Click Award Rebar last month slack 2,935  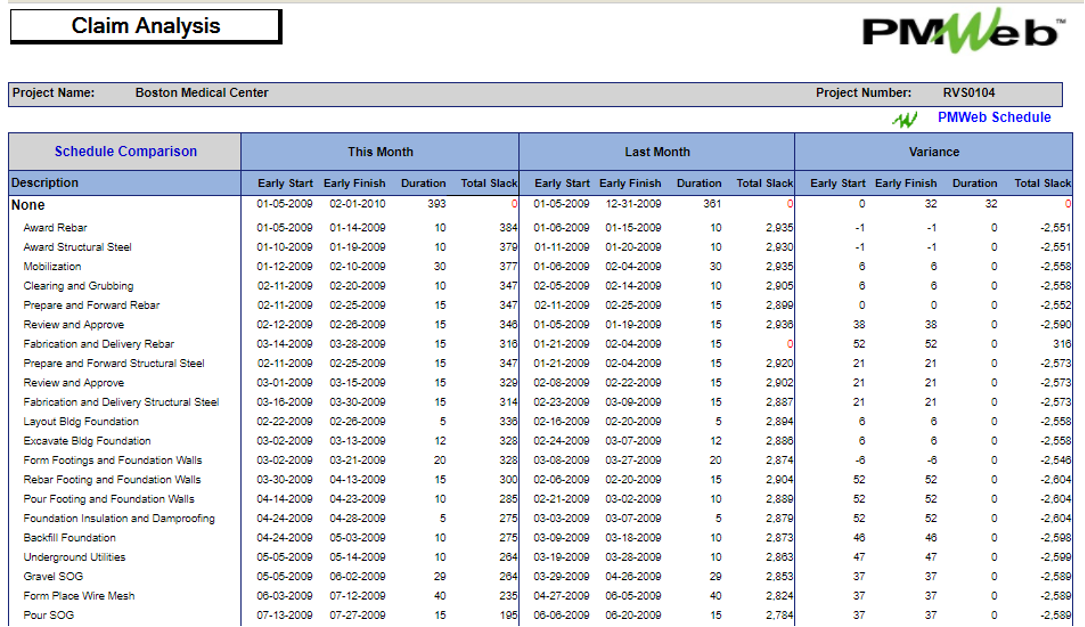click(779, 228)
